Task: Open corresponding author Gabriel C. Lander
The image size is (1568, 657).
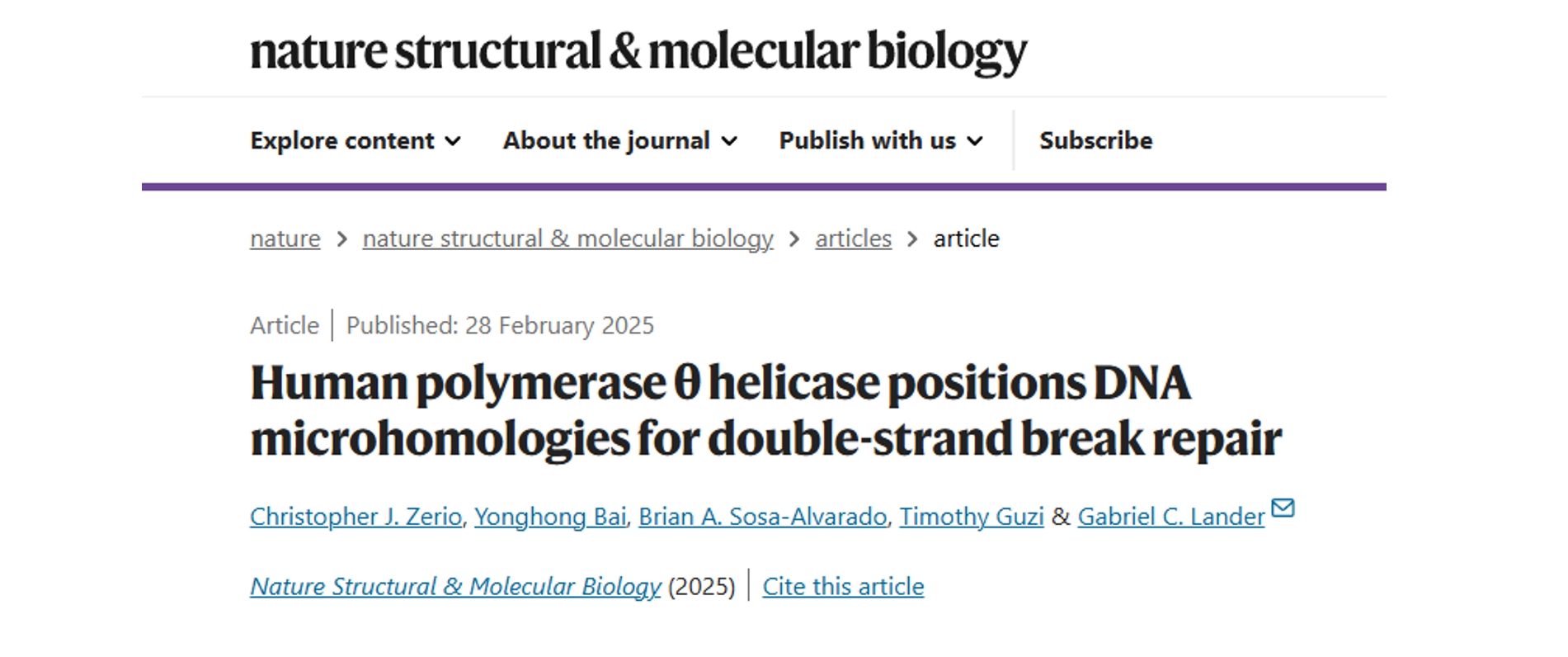Action: point(1171,517)
